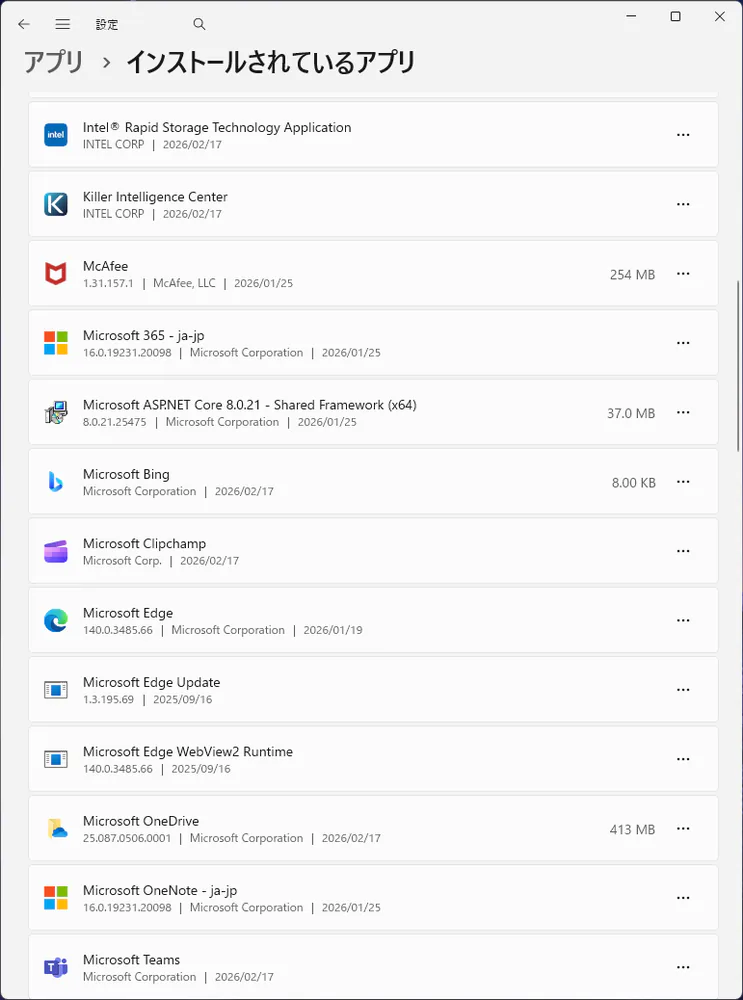This screenshot has width=743, height=1000.
Task: Click the Microsoft Clipchamp icon
Action: point(56,551)
